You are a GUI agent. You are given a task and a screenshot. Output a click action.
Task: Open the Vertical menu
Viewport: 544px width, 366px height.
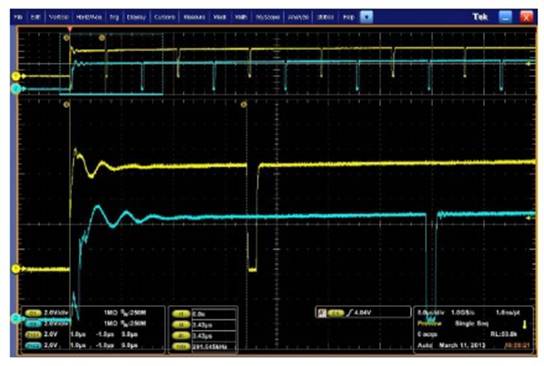[59, 17]
